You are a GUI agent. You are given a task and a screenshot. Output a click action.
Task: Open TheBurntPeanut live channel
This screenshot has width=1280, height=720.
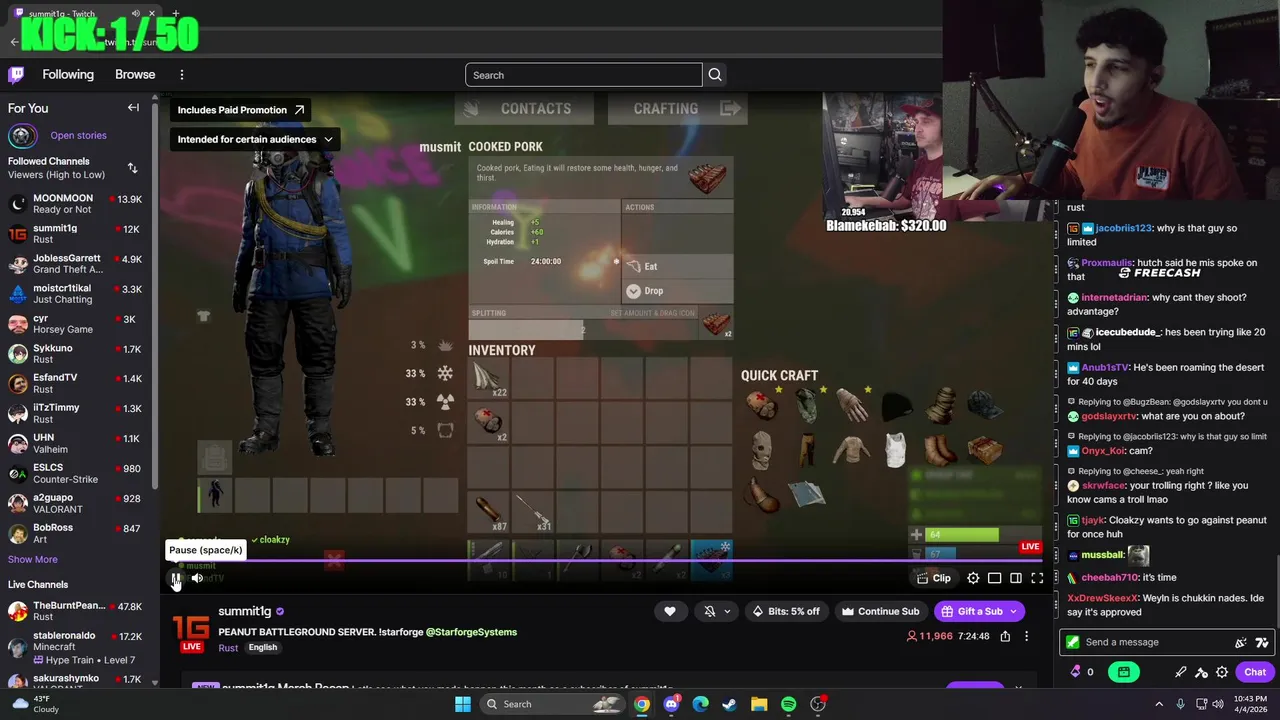(x=76, y=611)
